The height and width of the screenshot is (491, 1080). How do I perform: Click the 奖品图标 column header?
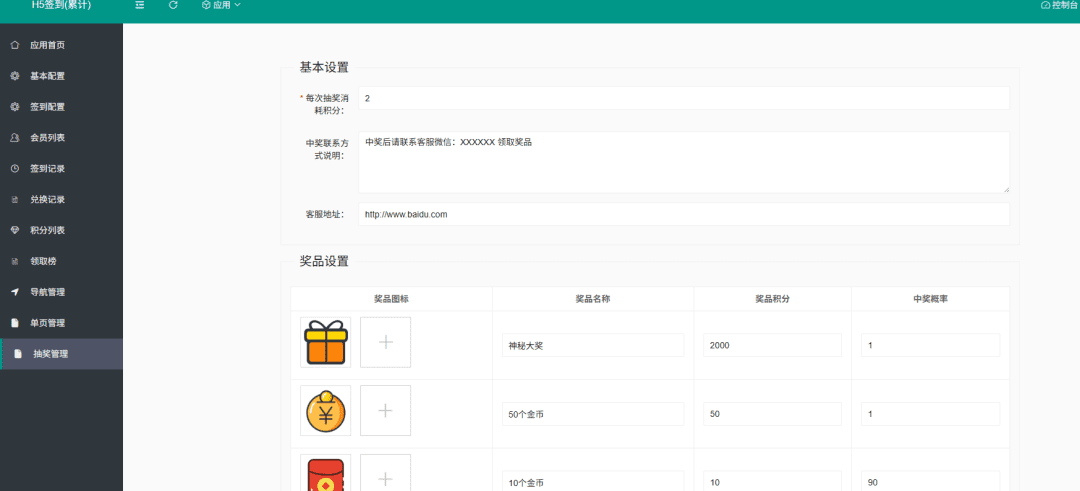[392, 299]
